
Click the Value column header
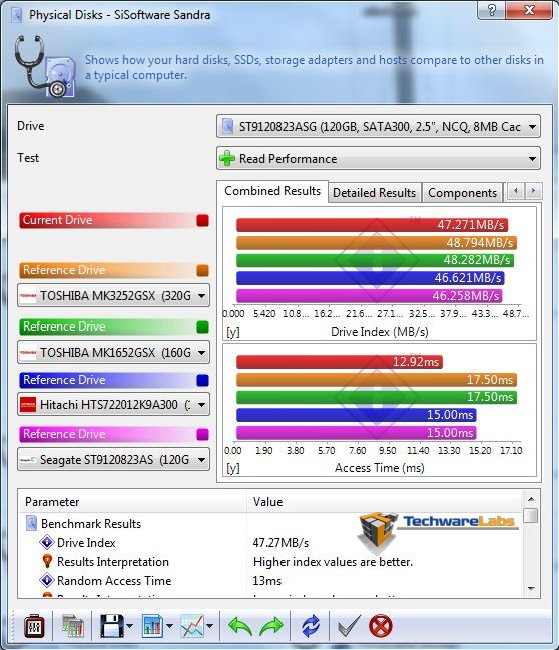click(384, 502)
